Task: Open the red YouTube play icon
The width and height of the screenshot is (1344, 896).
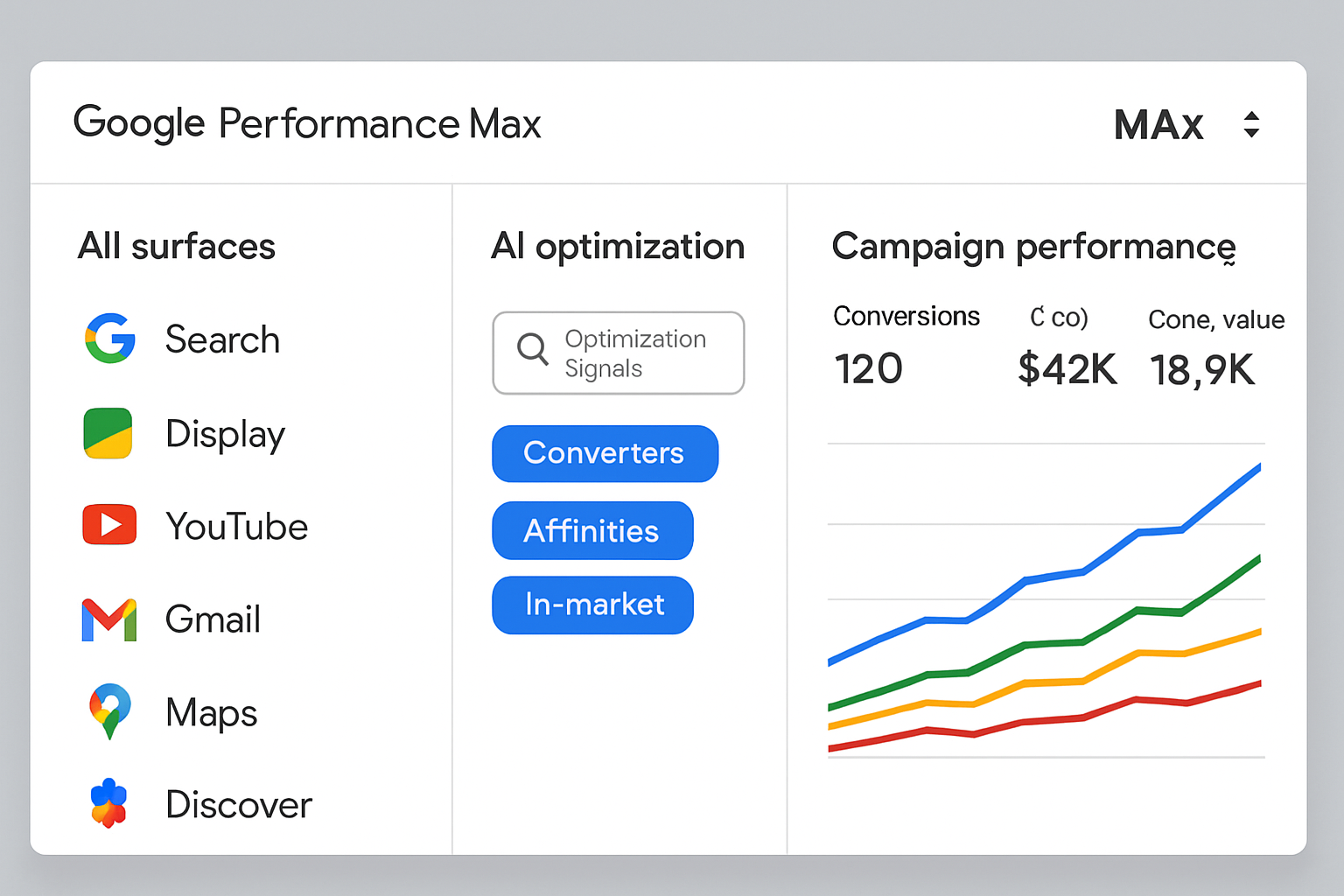Action: click(109, 525)
